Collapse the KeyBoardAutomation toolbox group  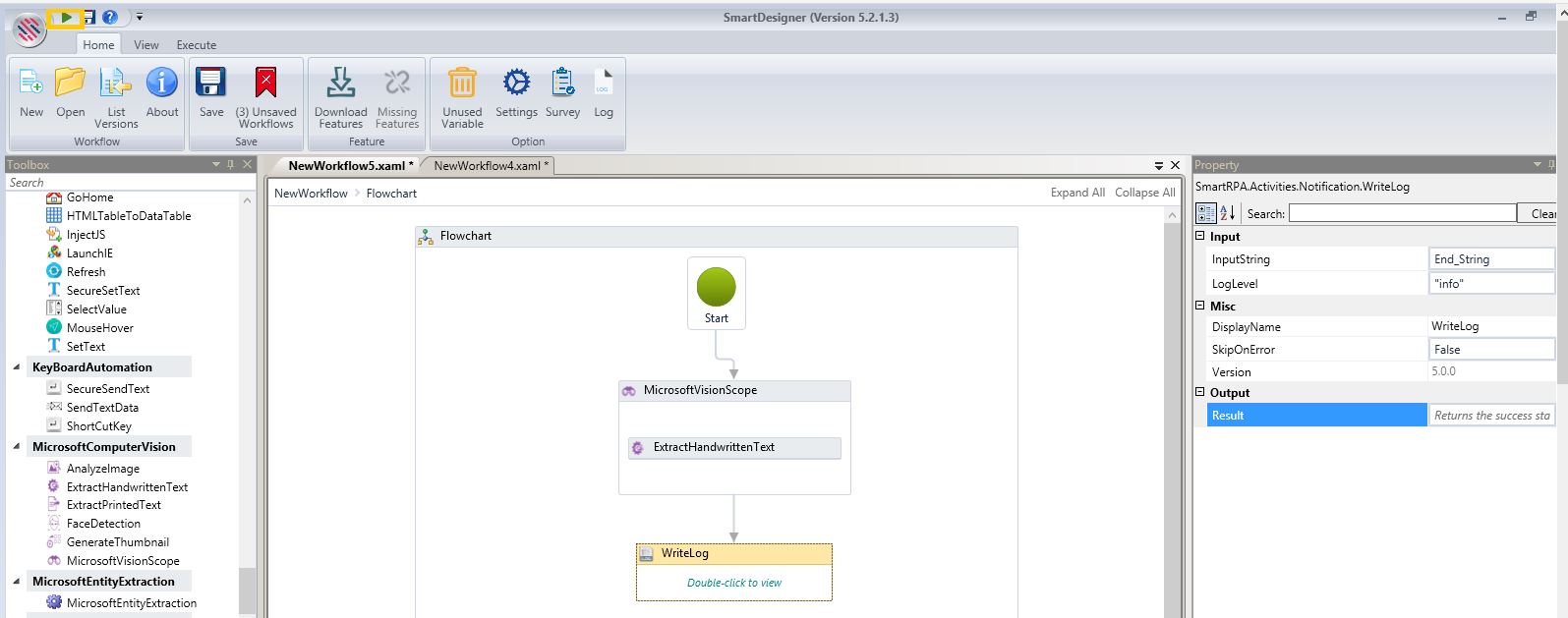tap(17, 367)
